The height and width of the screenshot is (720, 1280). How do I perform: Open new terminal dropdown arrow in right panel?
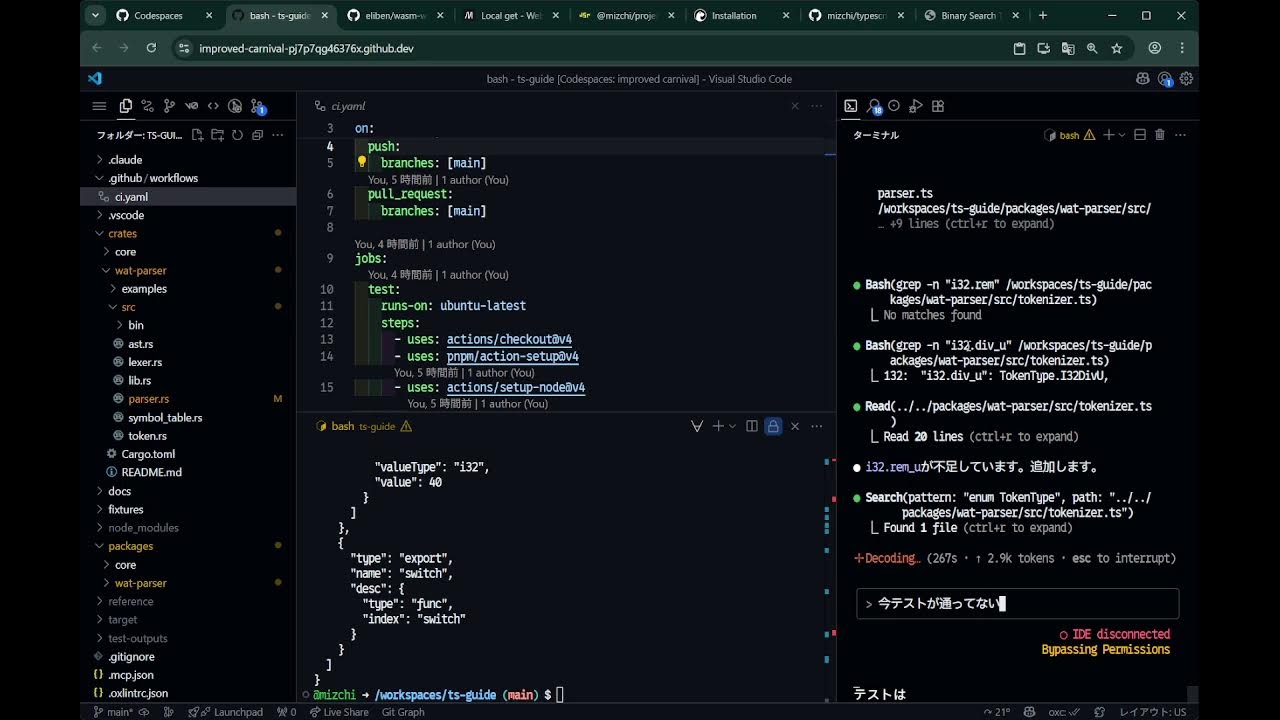tap(1122, 135)
